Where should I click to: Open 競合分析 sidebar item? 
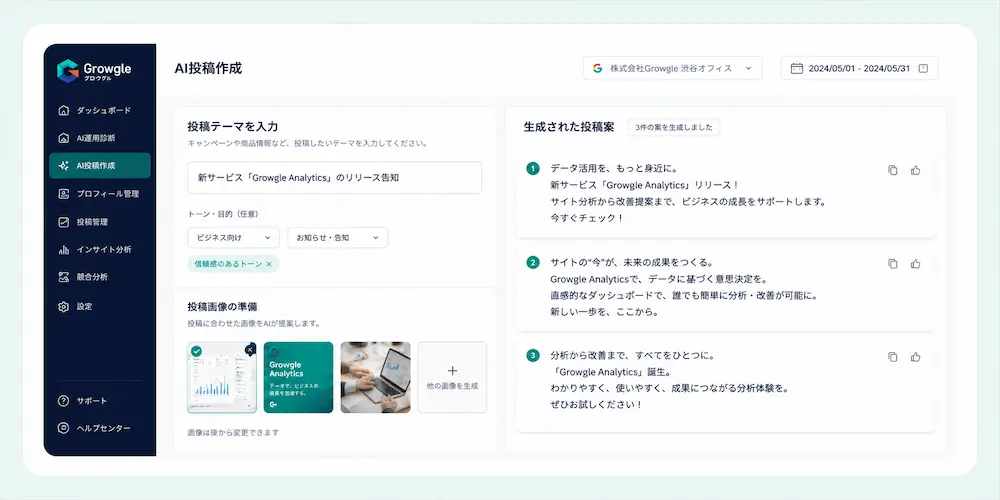click(99, 277)
